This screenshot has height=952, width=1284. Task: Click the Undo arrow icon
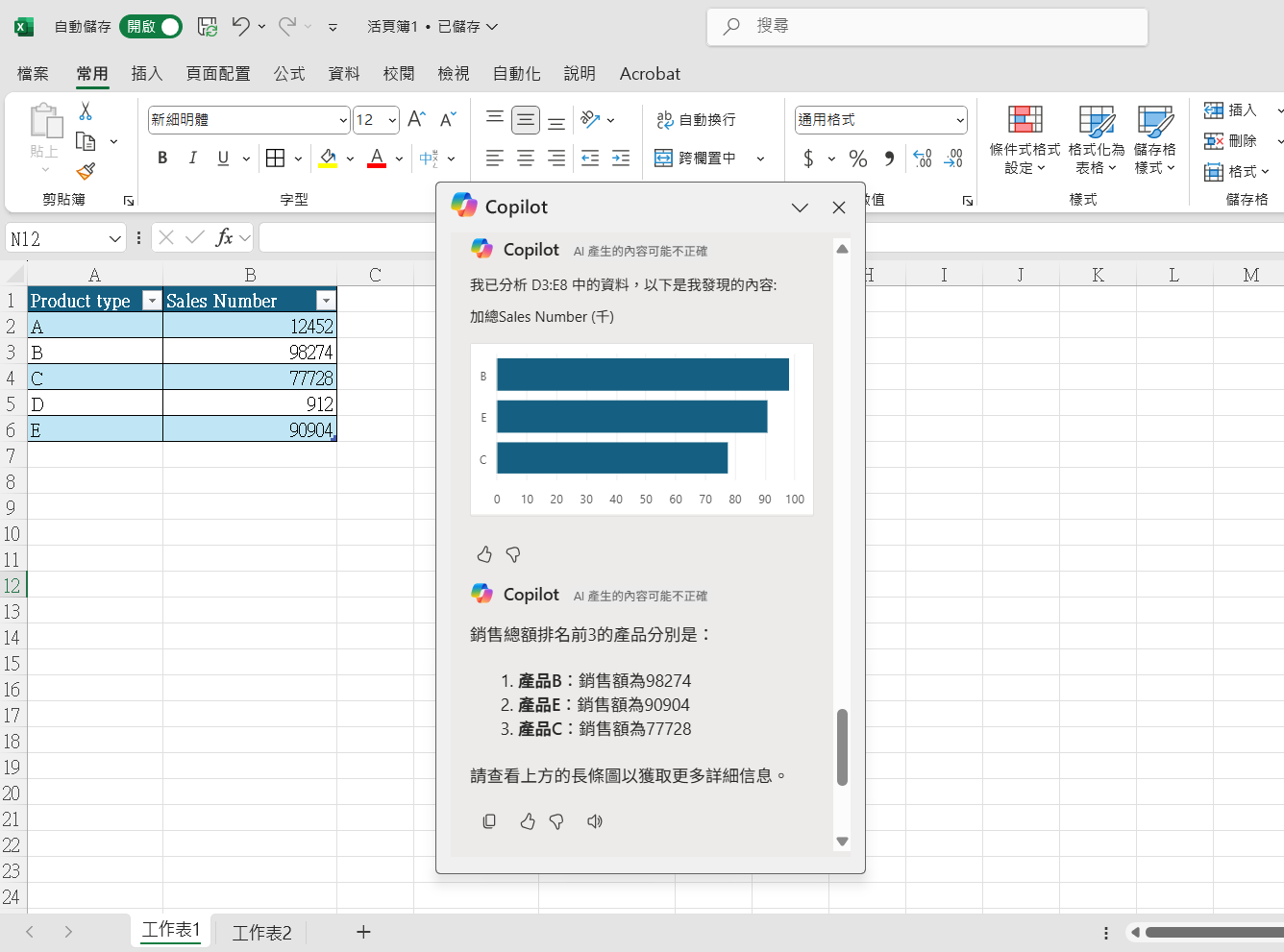click(x=240, y=27)
